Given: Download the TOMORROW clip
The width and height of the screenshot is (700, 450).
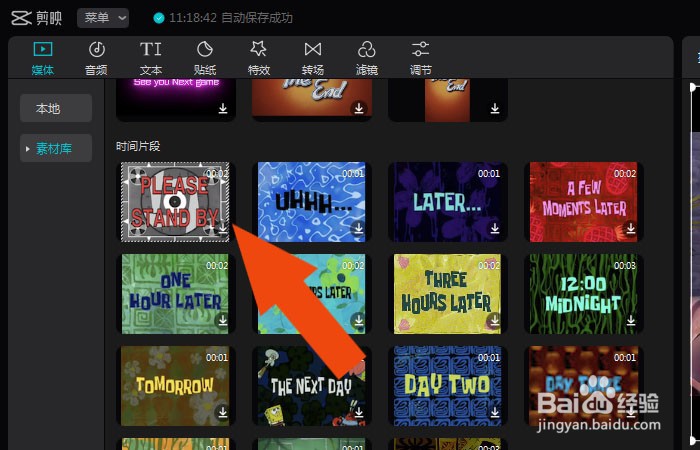Looking at the screenshot, I should (222, 412).
